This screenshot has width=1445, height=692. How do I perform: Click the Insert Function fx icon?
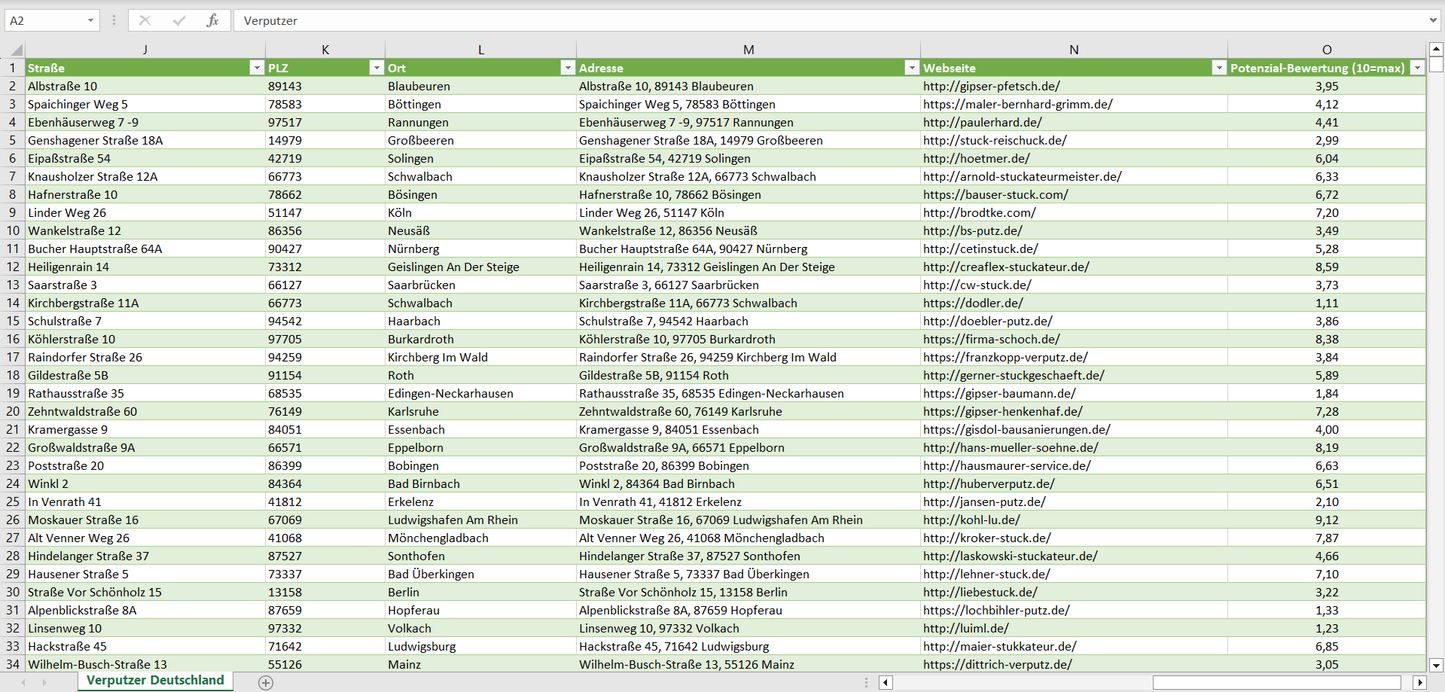(x=212, y=20)
